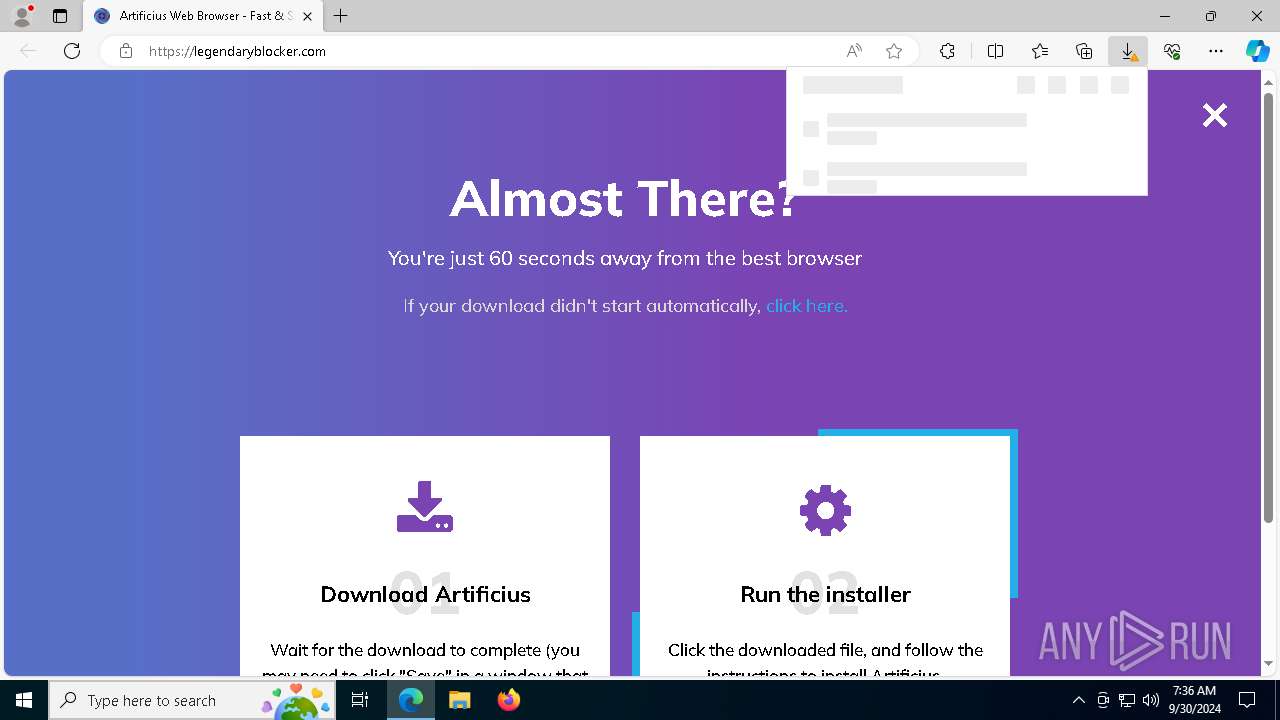1280x720 pixels.
Task: Switch to Microsoft Edge on taskbar
Action: tap(411, 700)
